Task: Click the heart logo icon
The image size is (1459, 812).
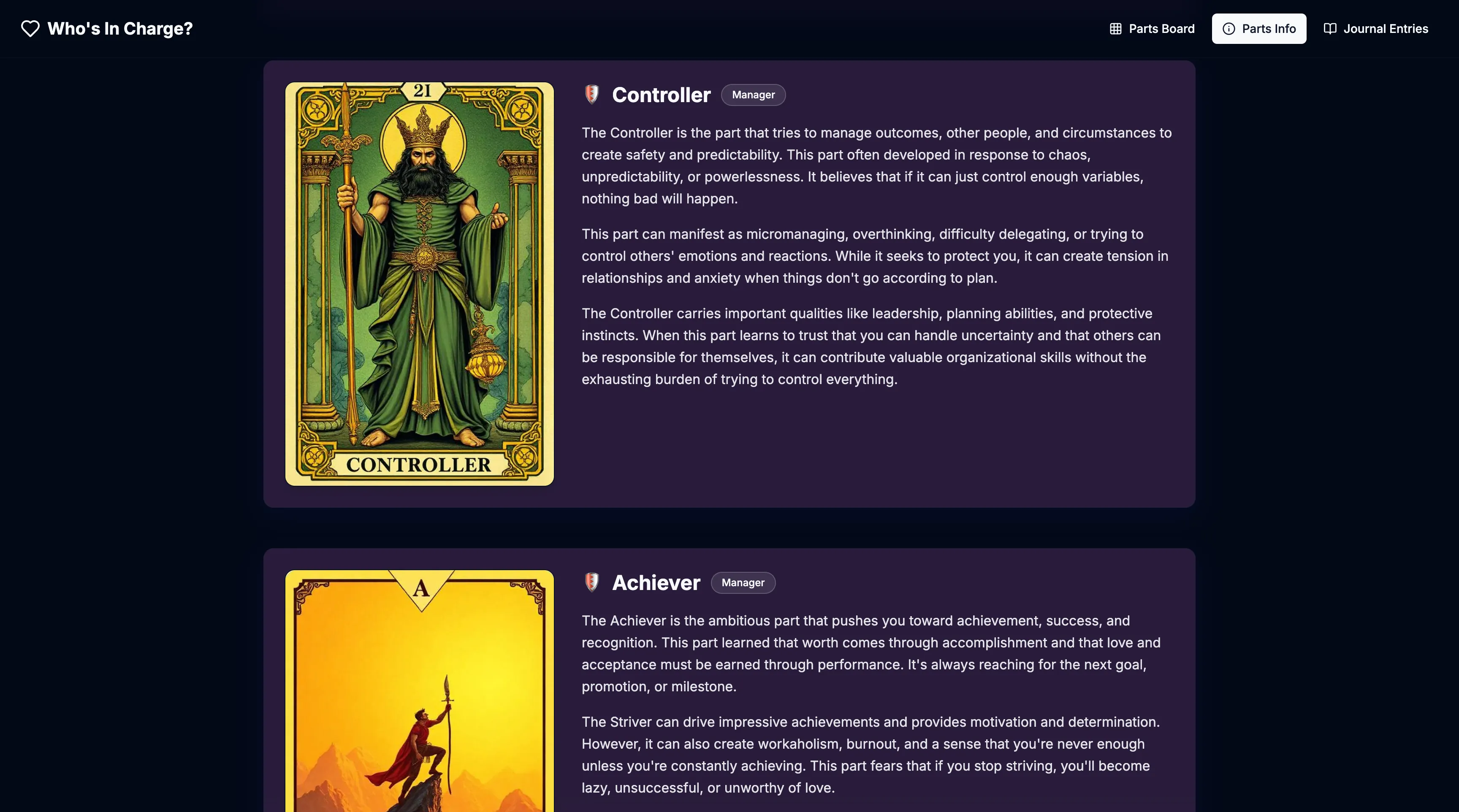Action: 30,28
